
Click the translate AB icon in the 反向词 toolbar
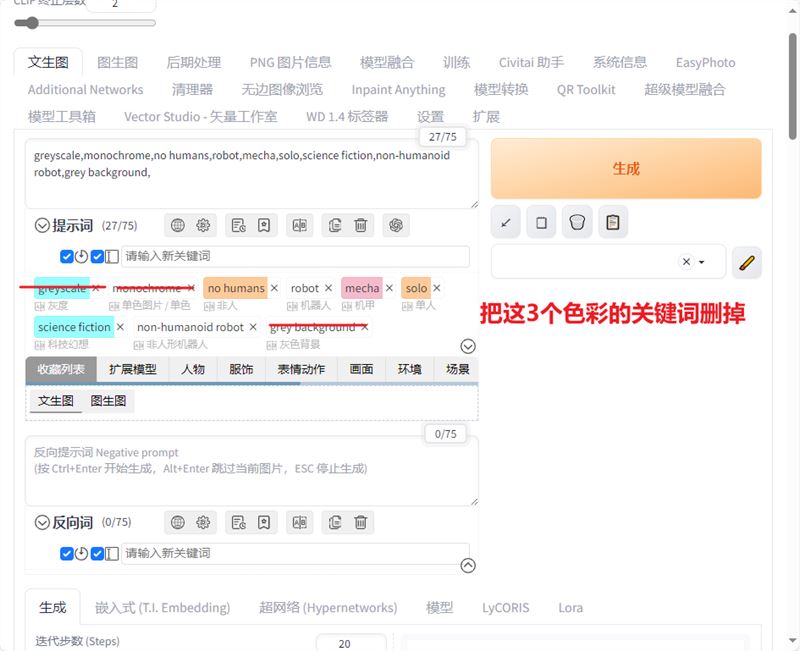[x=299, y=522]
